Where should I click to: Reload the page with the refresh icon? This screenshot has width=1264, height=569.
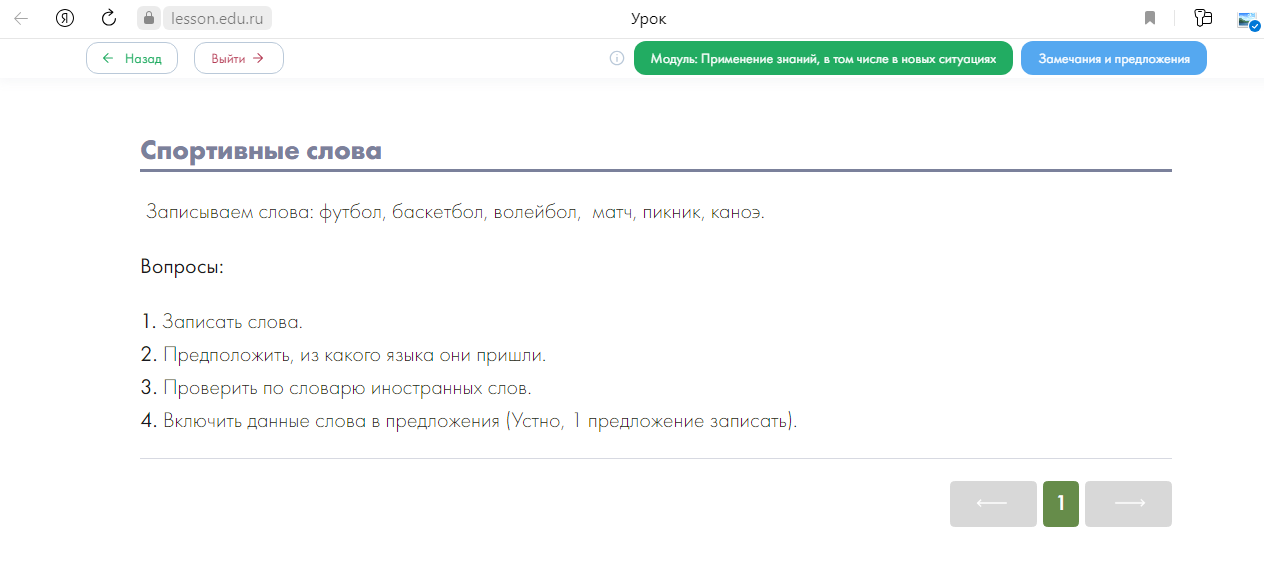click(110, 18)
